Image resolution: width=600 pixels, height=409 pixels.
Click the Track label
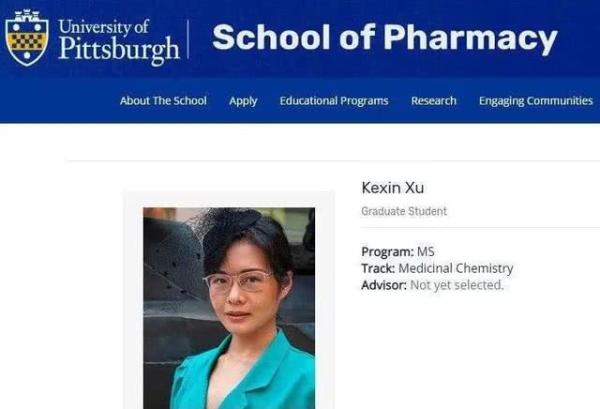[x=378, y=268]
